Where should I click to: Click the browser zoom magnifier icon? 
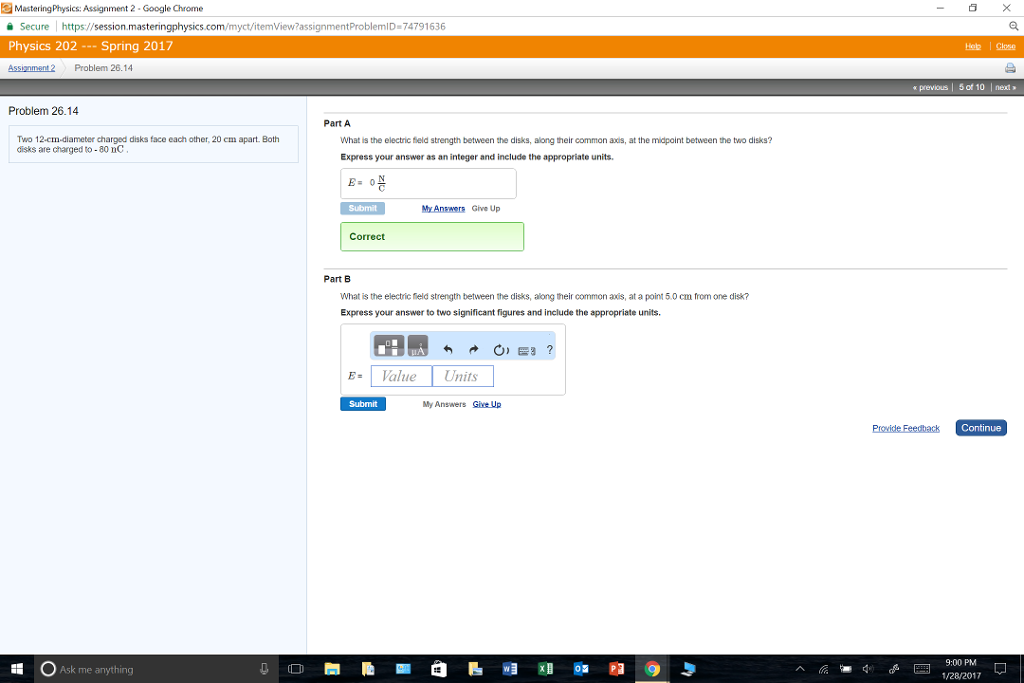point(1013,26)
